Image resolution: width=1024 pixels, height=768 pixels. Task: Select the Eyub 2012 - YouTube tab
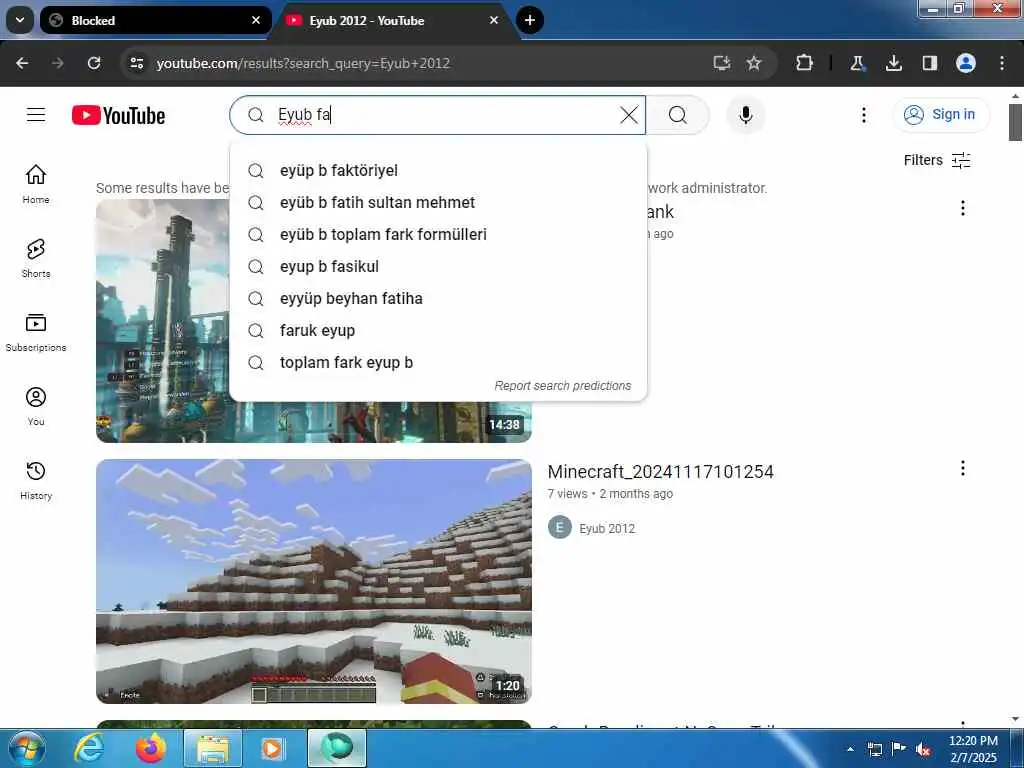(x=392, y=20)
